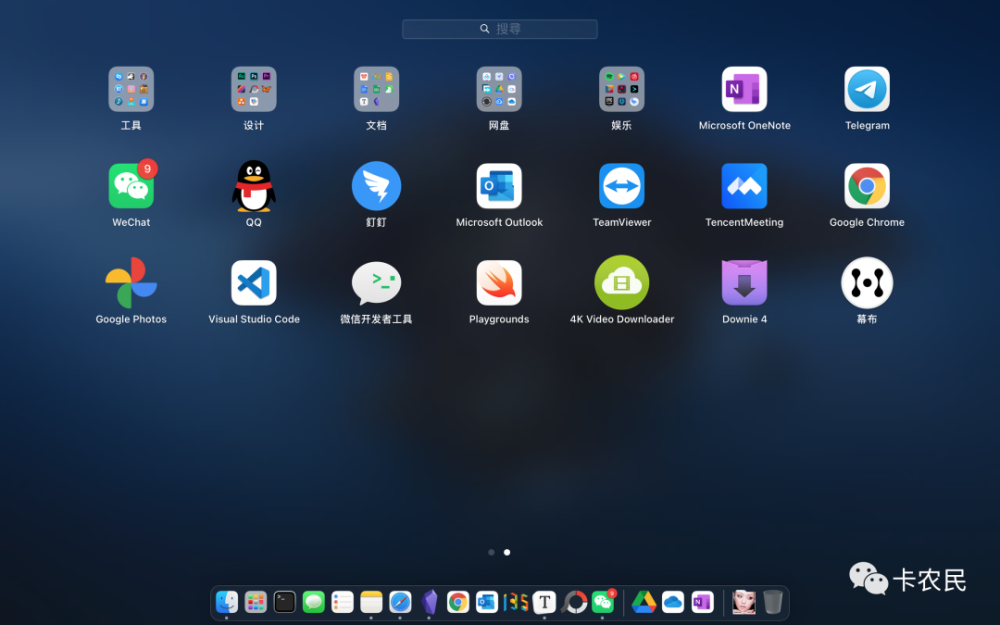Viewport: 1000px width, 625px height.
Task: Open the 设计 app folder
Action: (x=253, y=89)
